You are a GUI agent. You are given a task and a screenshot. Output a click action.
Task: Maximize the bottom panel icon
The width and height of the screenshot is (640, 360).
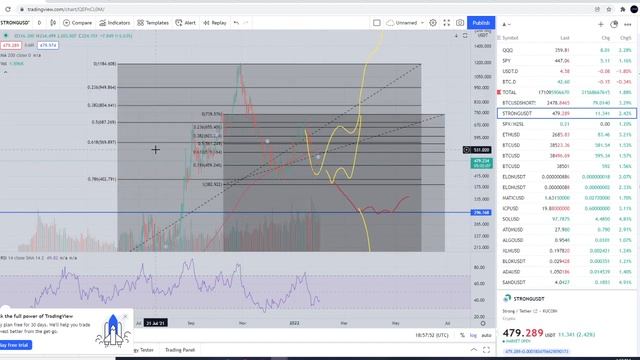[x=486, y=350]
